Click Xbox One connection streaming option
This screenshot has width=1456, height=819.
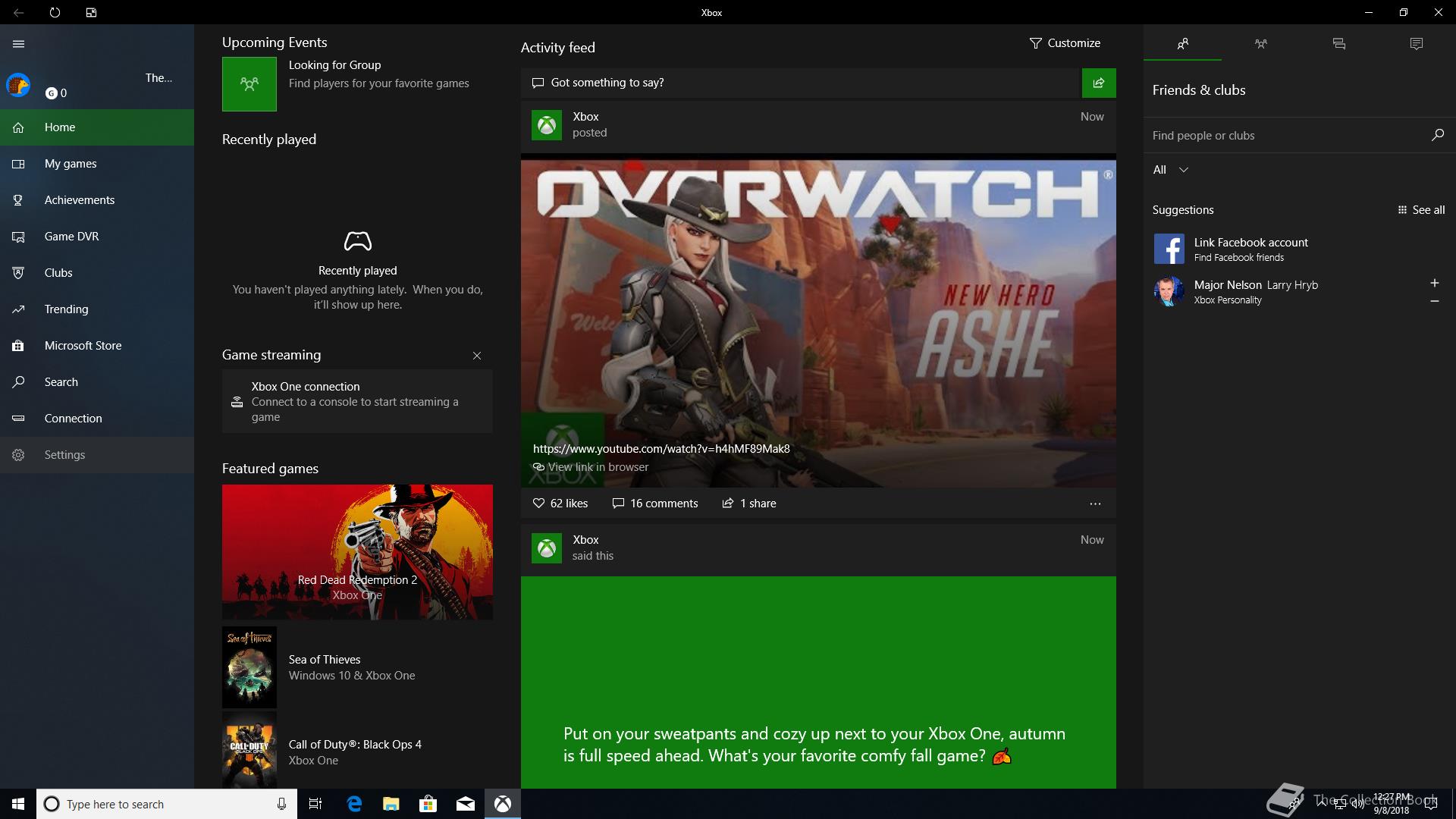(x=357, y=401)
